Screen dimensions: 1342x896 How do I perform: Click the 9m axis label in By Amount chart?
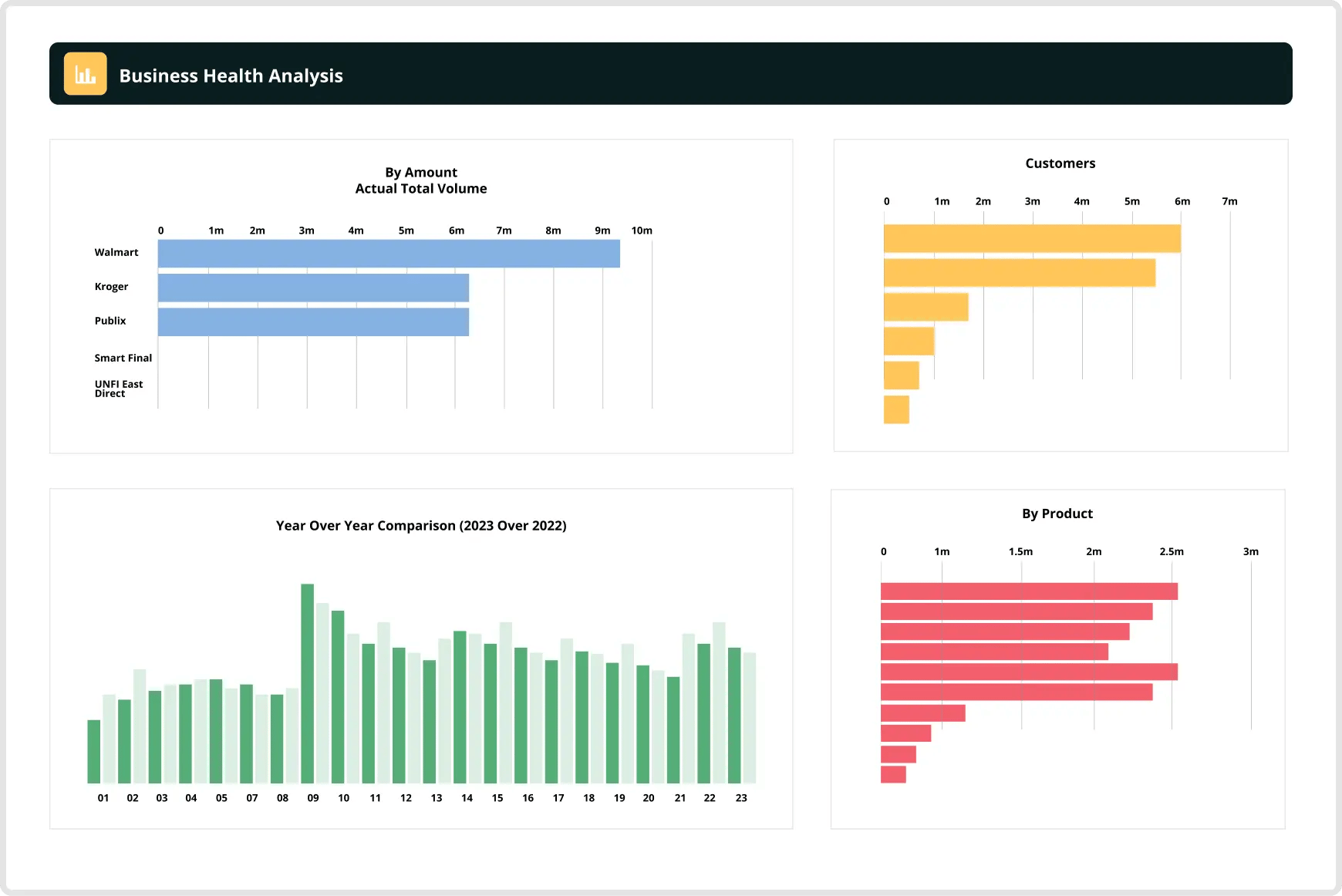click(x=602, y=231)
